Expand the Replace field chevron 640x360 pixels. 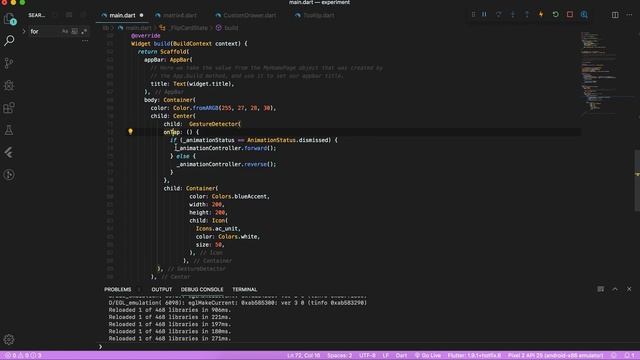24,31
